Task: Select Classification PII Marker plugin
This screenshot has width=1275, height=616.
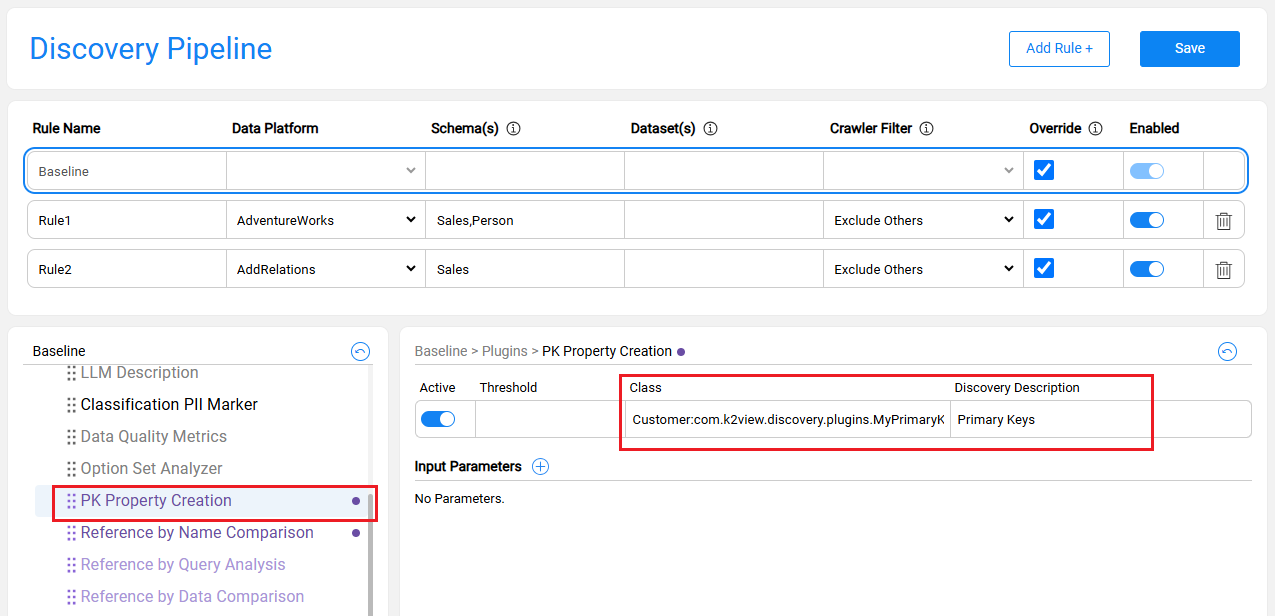Action: tap(169, 405)
